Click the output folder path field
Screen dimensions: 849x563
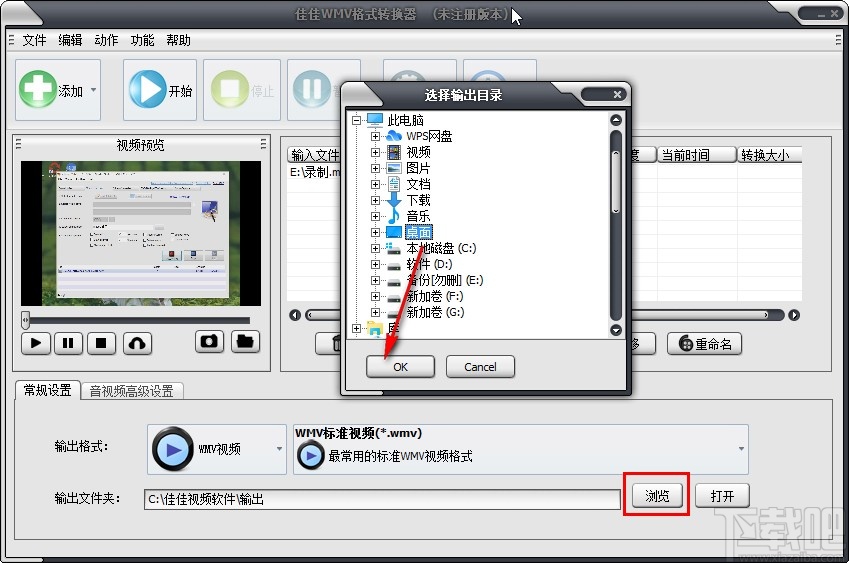point(382,499)
